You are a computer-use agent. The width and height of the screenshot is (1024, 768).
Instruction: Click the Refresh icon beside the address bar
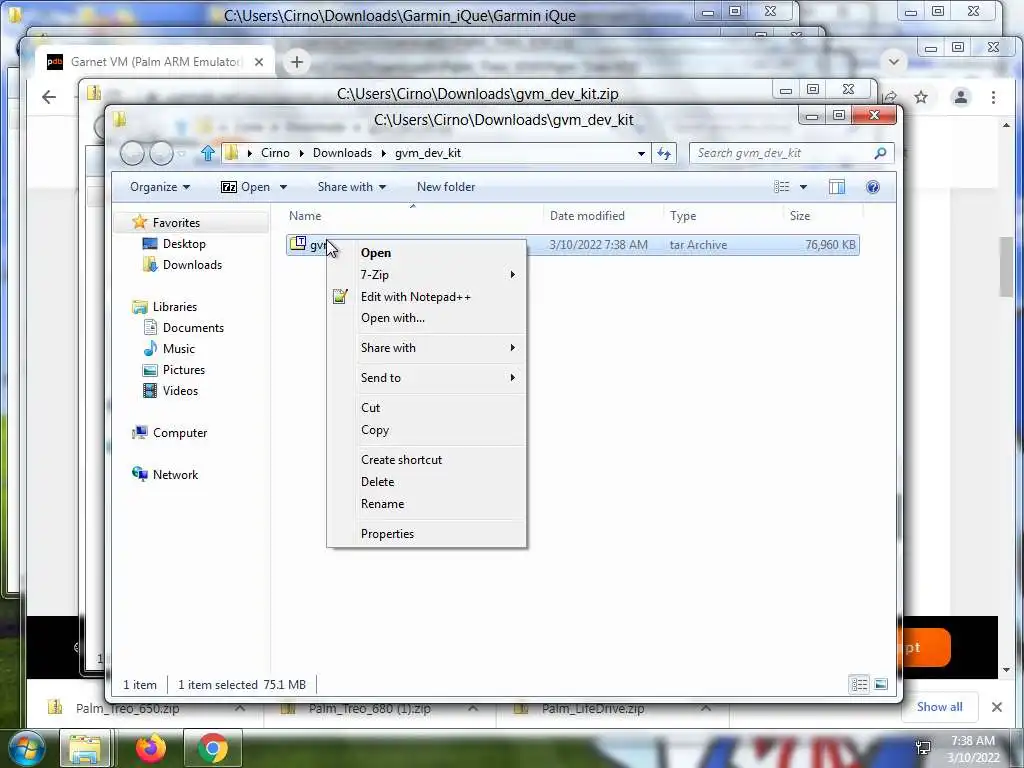[664, 153]
